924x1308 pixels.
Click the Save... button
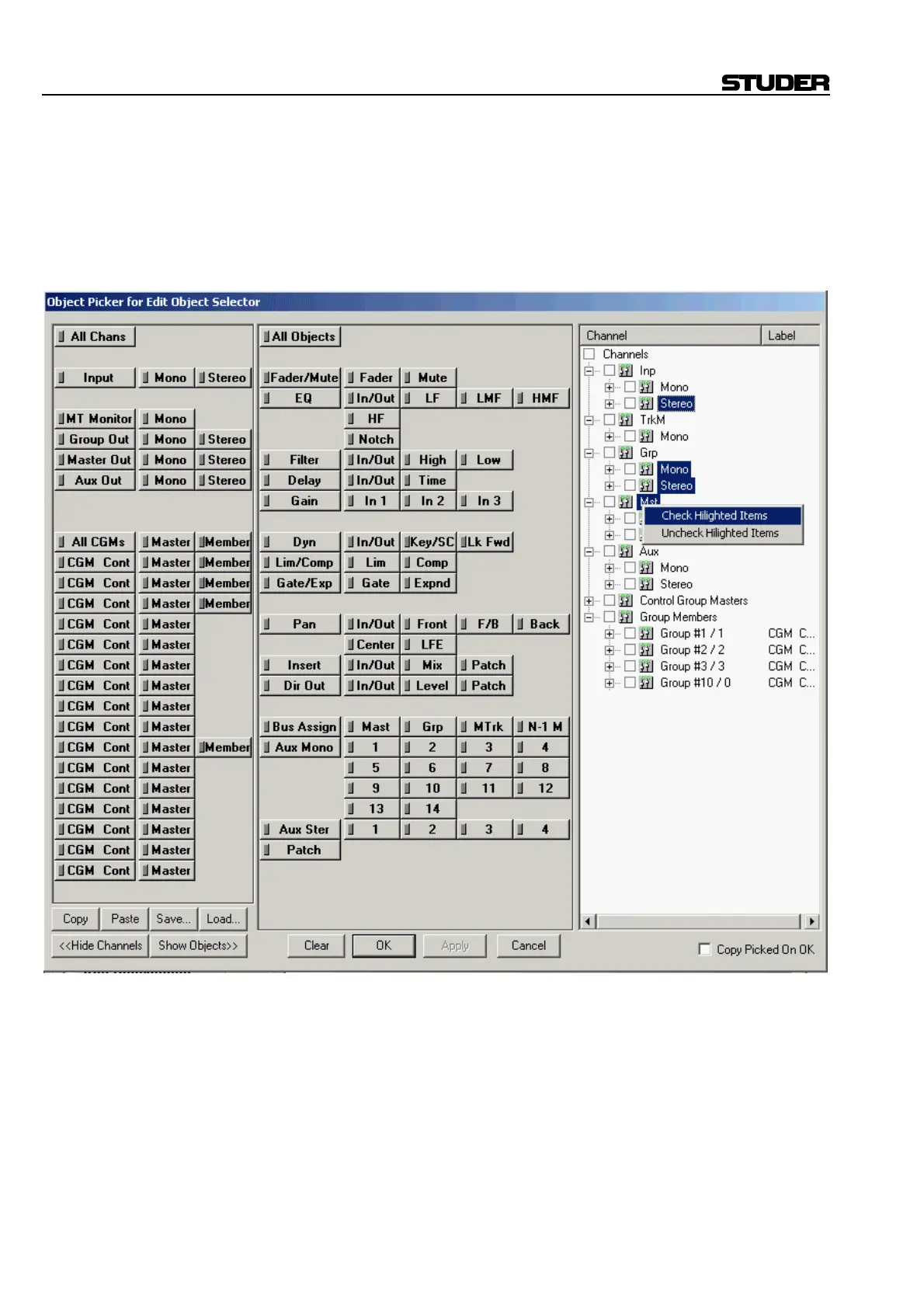tap(173, 919)
